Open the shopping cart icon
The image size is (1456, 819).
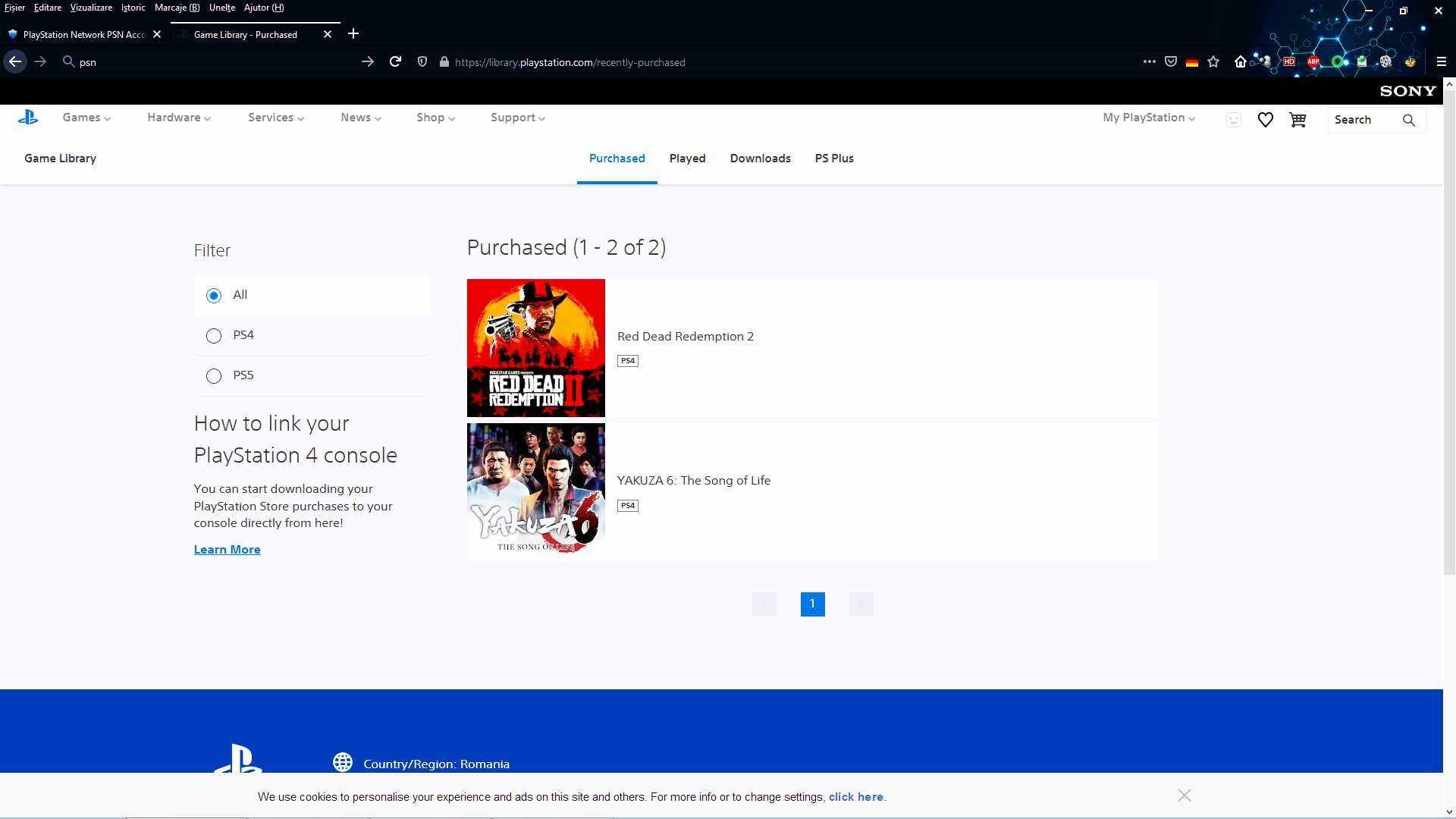coord(1298,120)
